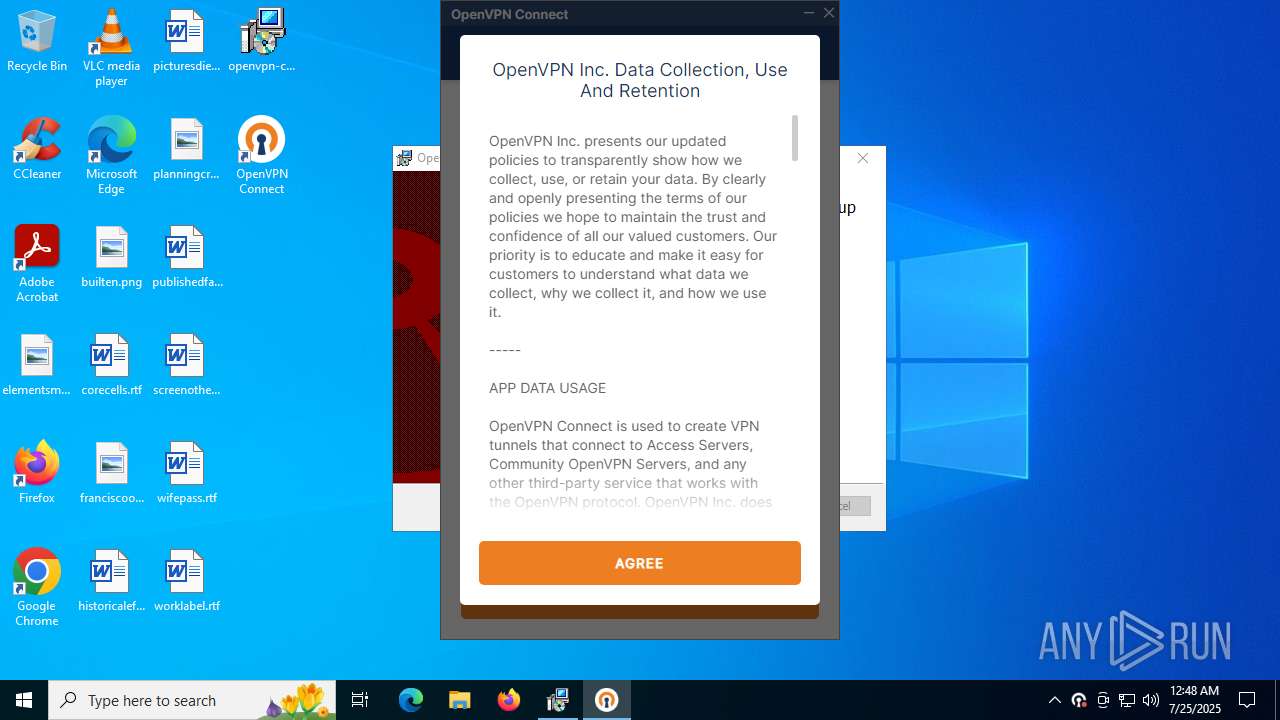Open File Explorer from taskbar

point(459,700)
